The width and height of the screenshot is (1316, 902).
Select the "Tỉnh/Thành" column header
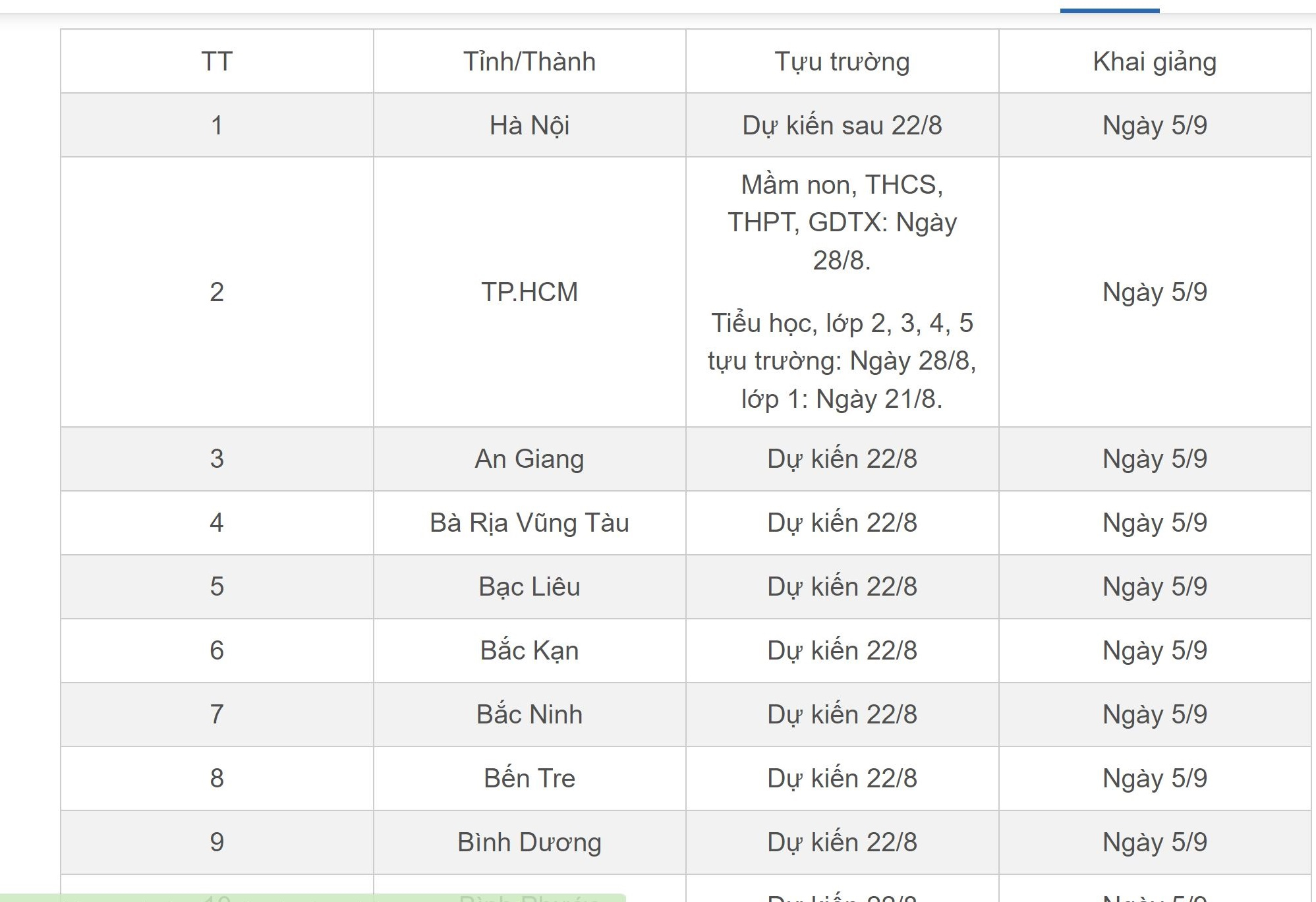coord(529,61)
